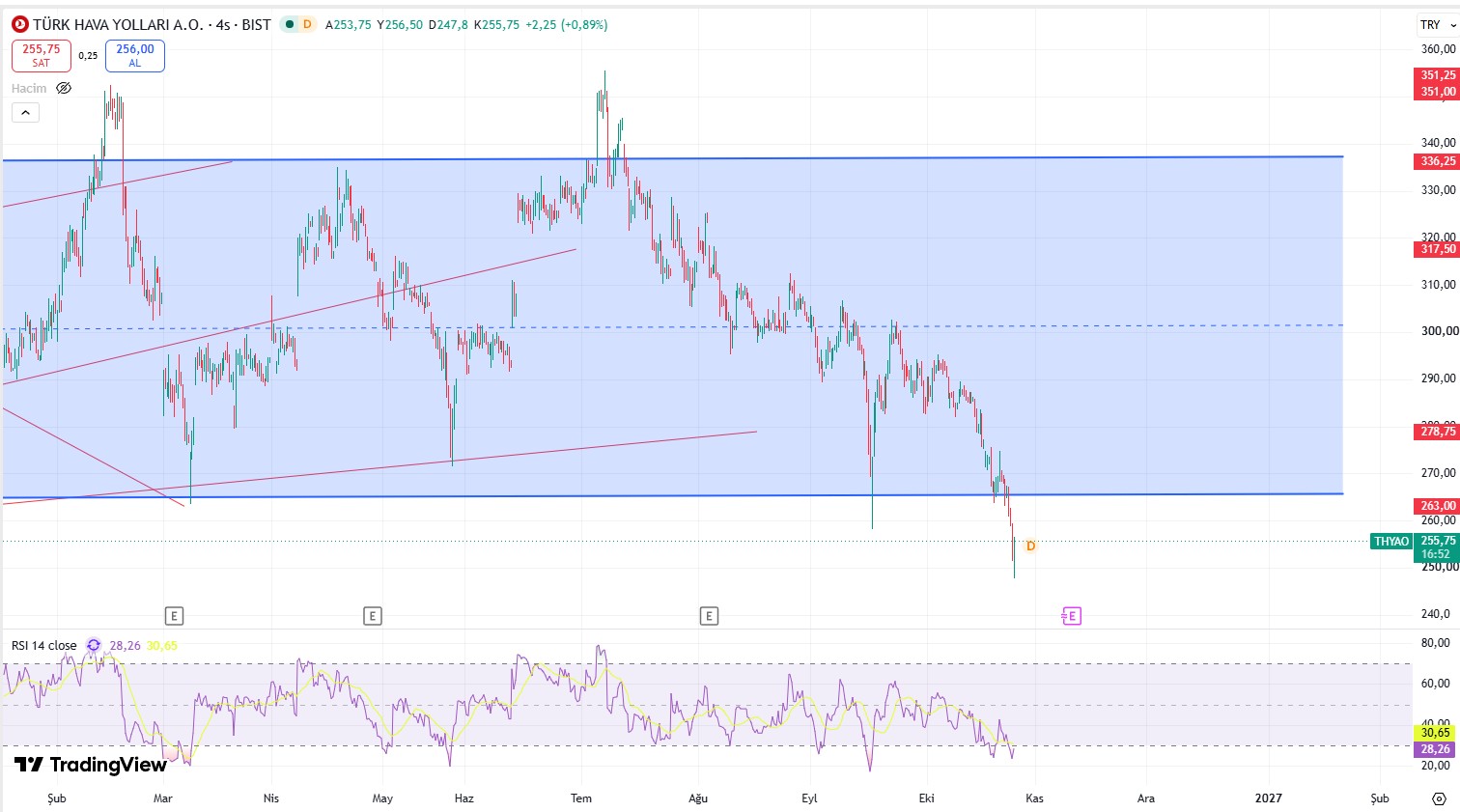The height and width of the screenshot is (812, 1460).
Task: Click the yellow 30,65 RSI scale label
Action: [1436, 733]
